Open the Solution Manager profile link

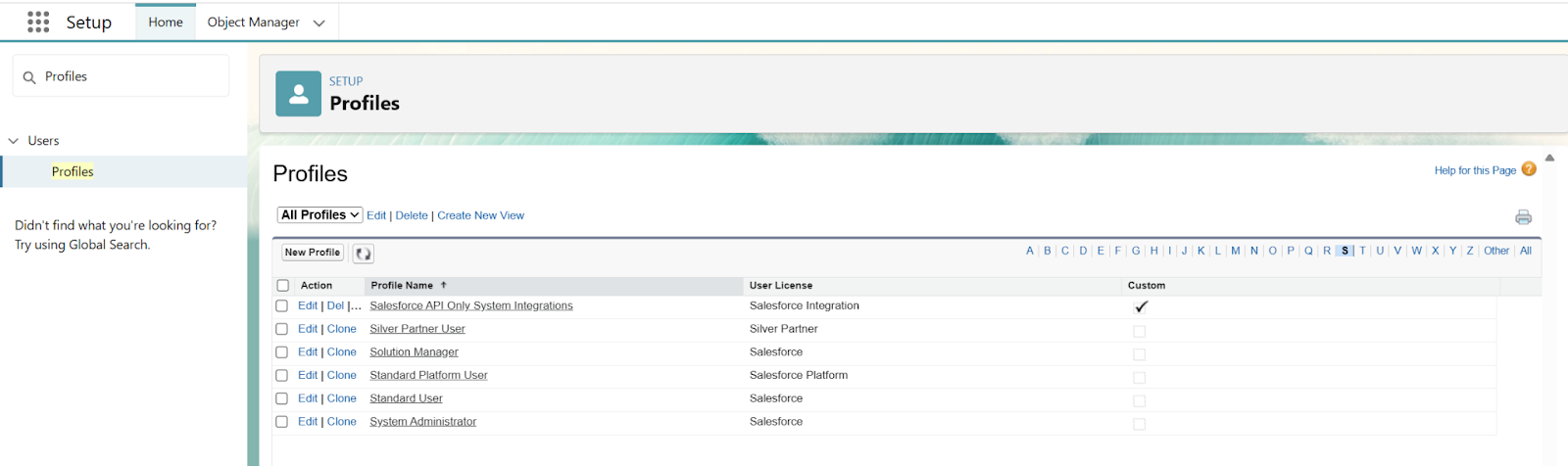pos(414,352)
